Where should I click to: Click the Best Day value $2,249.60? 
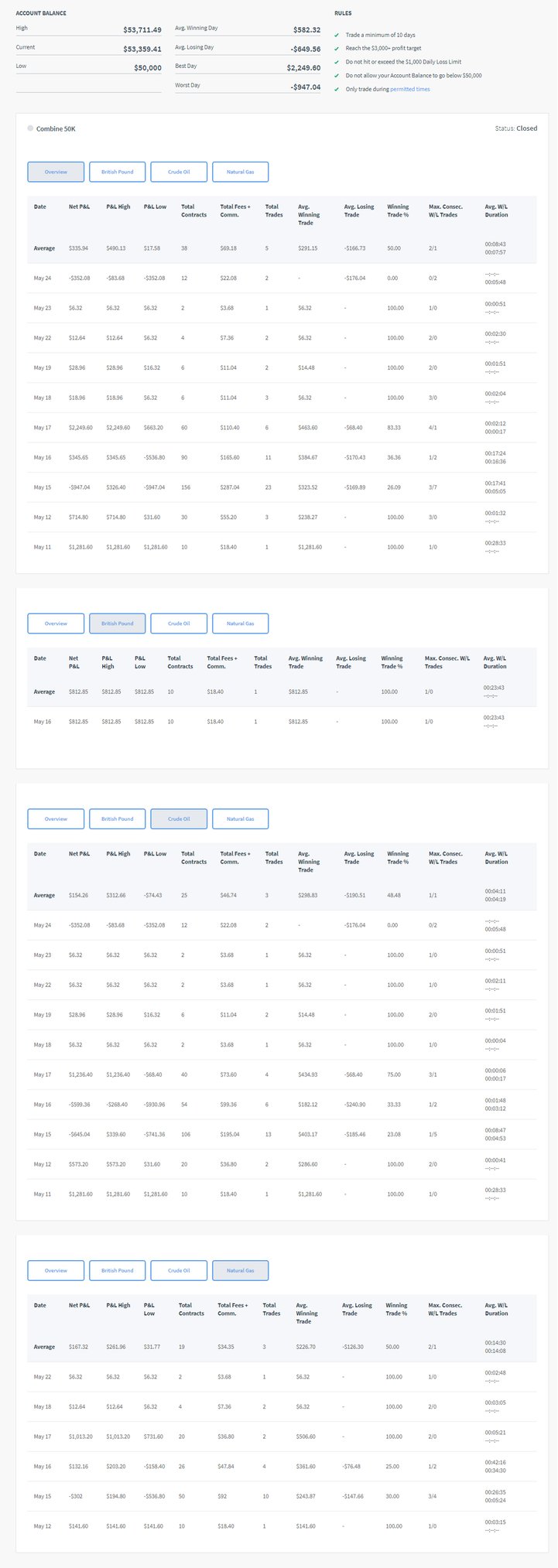[303, 67]
